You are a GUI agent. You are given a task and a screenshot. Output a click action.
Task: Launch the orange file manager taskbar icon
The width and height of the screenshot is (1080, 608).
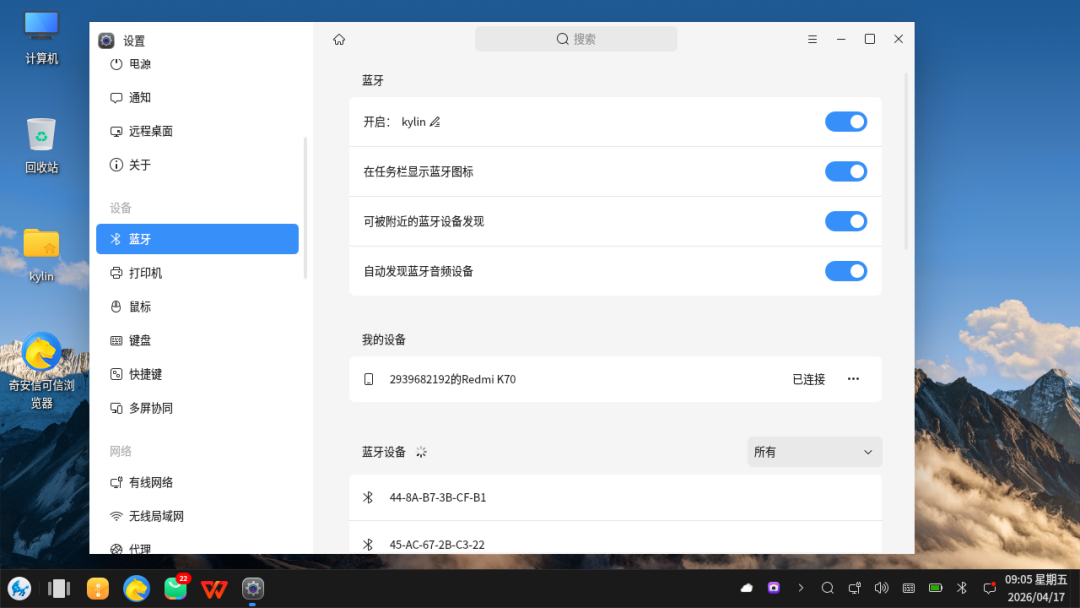point(98,589)
